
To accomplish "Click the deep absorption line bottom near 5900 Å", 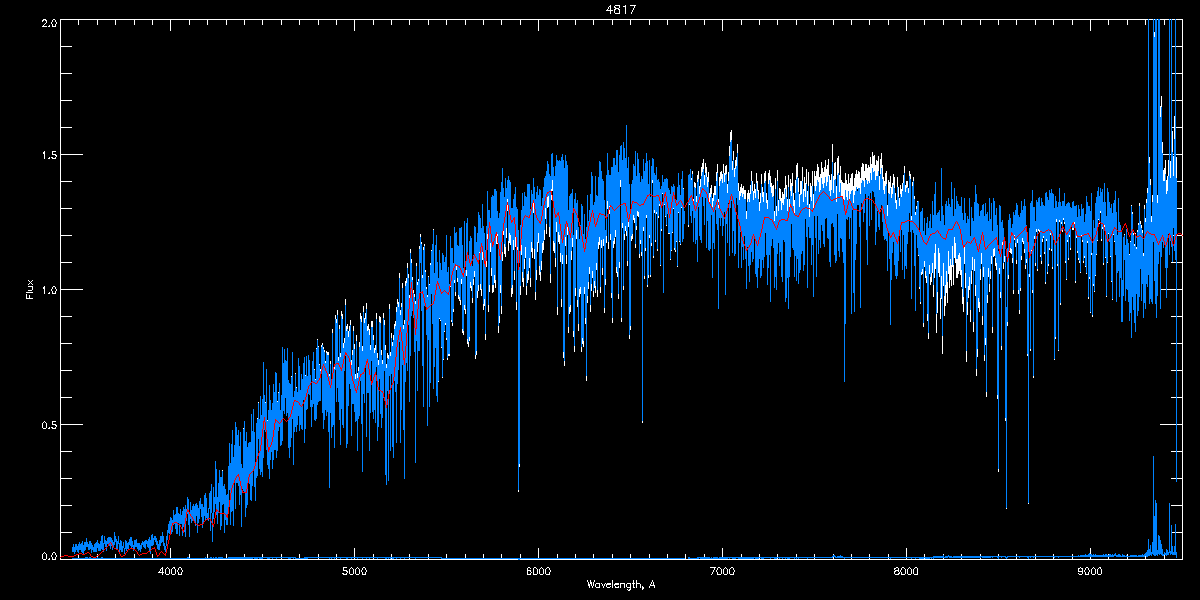I will [x=519, y=488].
